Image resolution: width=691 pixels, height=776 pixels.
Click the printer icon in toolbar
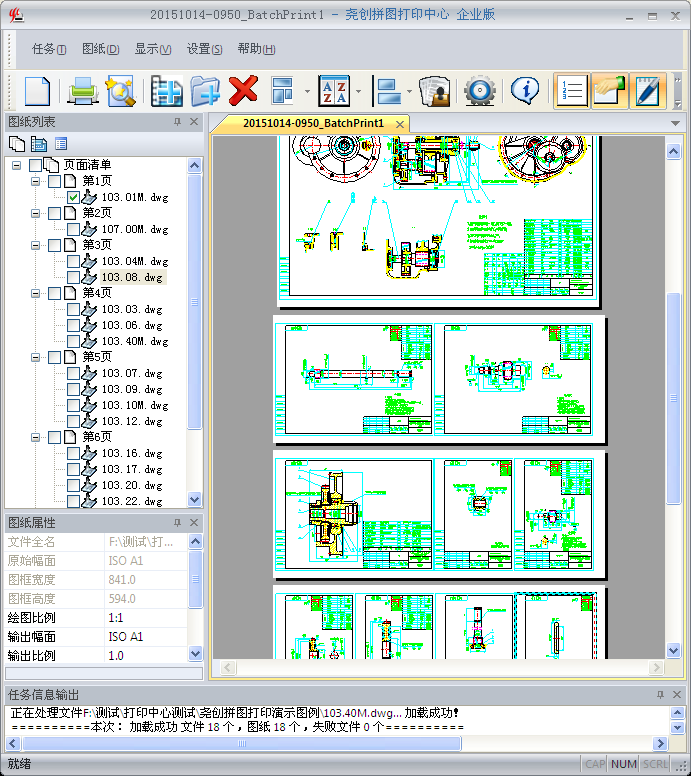click(x=81, y=91)
